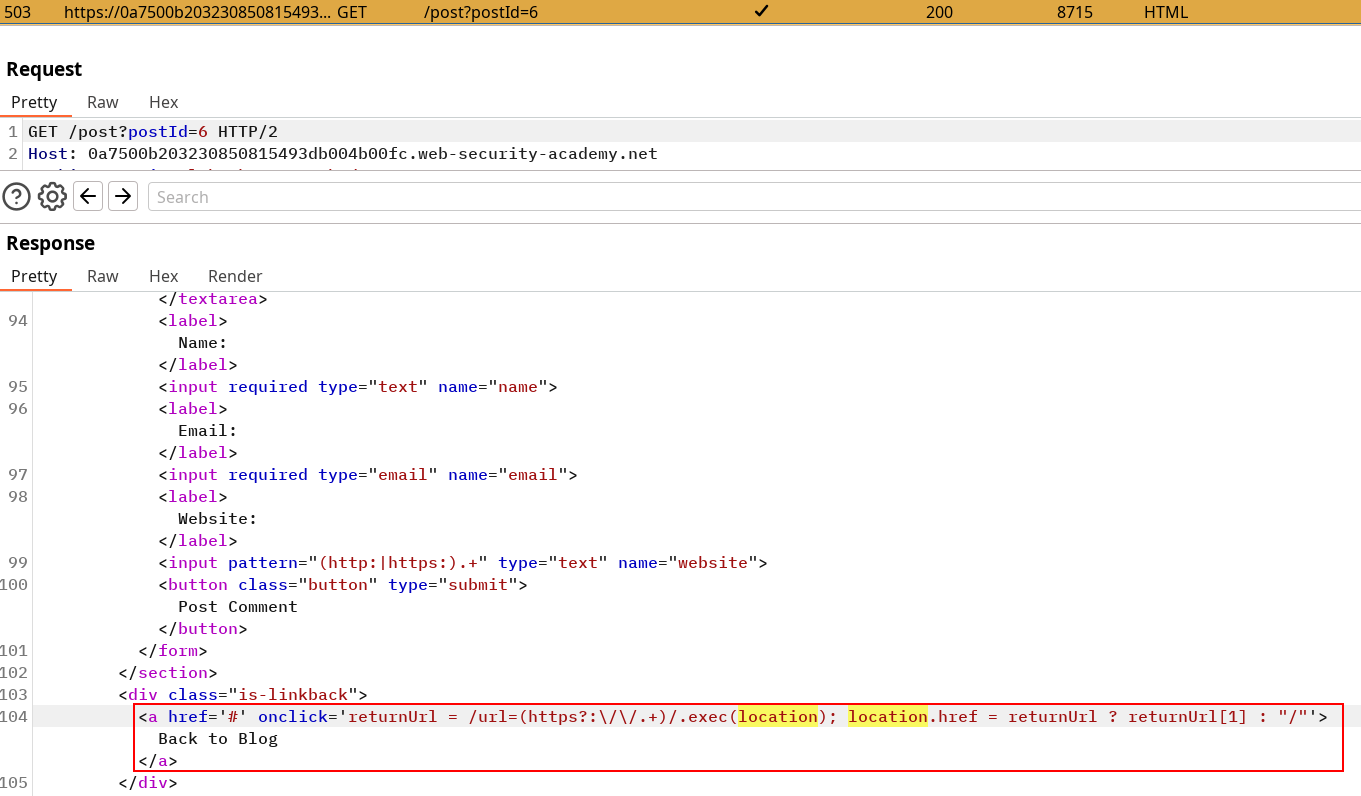Select history row 503 for /post?postId=6
The height and width of the screenshot is (796, 1361).
[480, 12]
